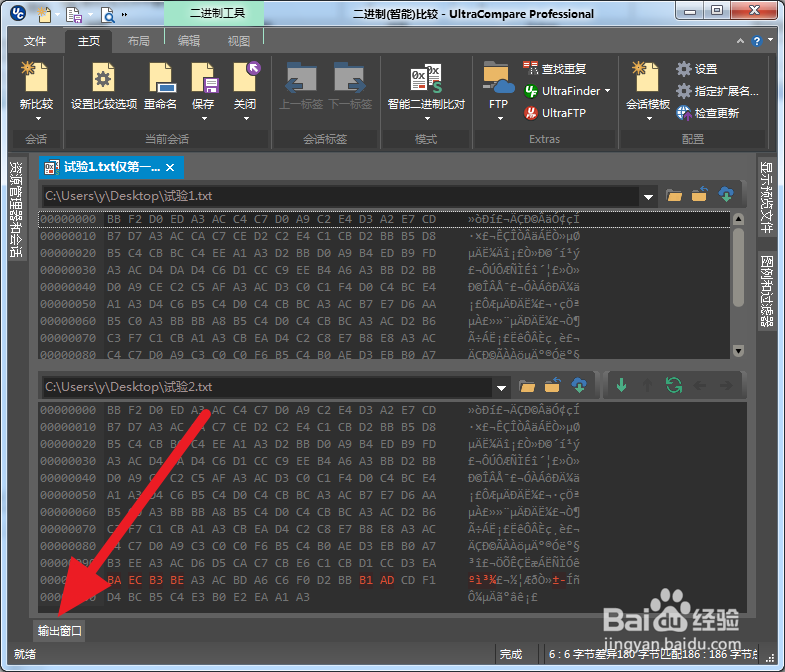The width and height of the screenshot is (785, 672).
Task: Close the 试验1.txt session tab
Action: coord(170,168)
